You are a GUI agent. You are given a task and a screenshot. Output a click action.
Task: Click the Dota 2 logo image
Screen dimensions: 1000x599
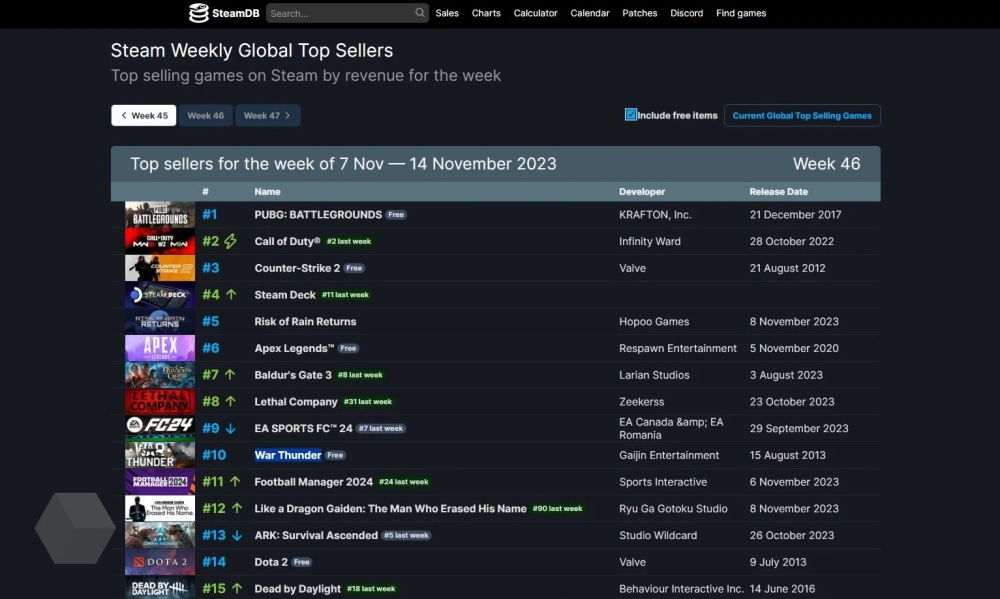tap(160, 562)
